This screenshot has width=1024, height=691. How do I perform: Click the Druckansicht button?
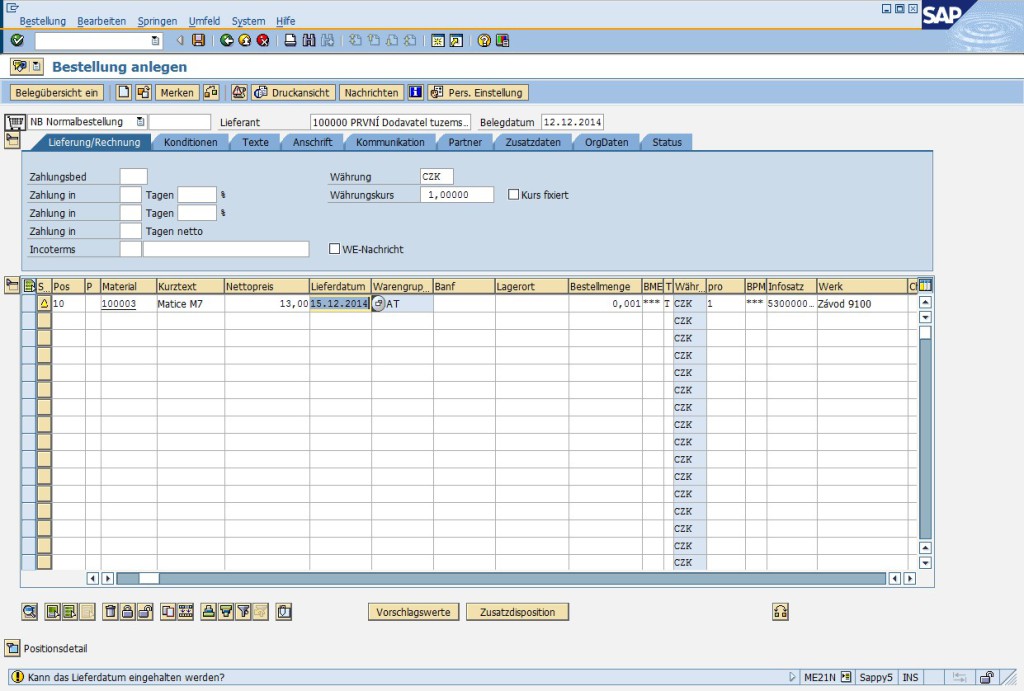(x=293, y=92)
